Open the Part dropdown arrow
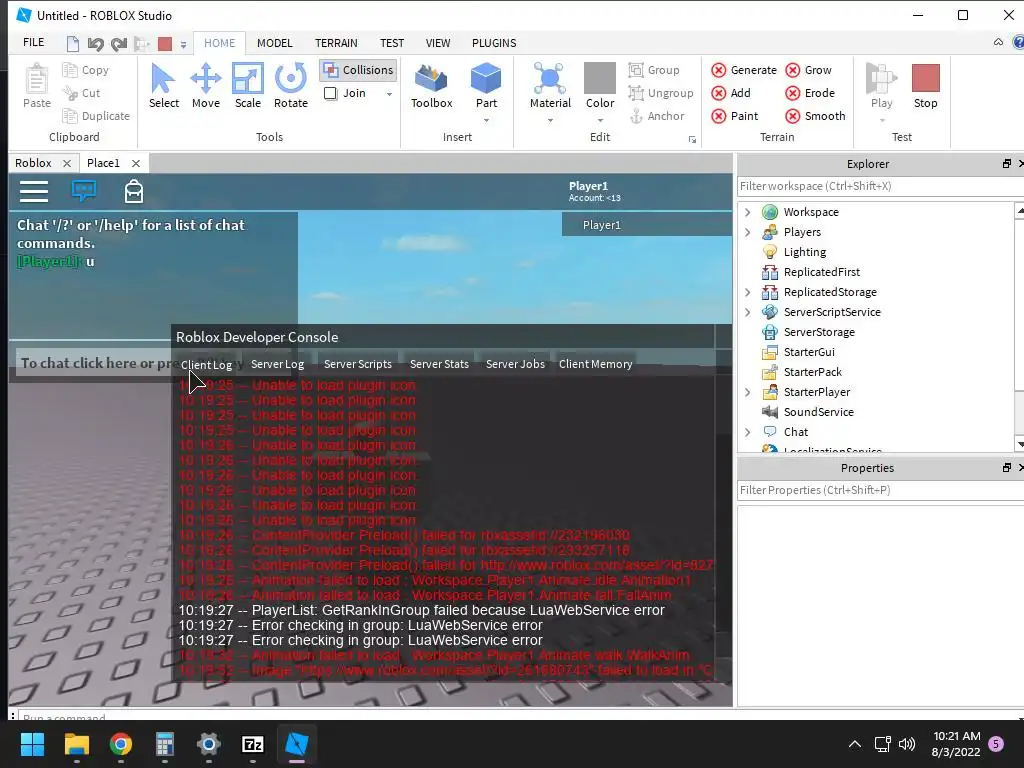 click(x=486, y=120)
